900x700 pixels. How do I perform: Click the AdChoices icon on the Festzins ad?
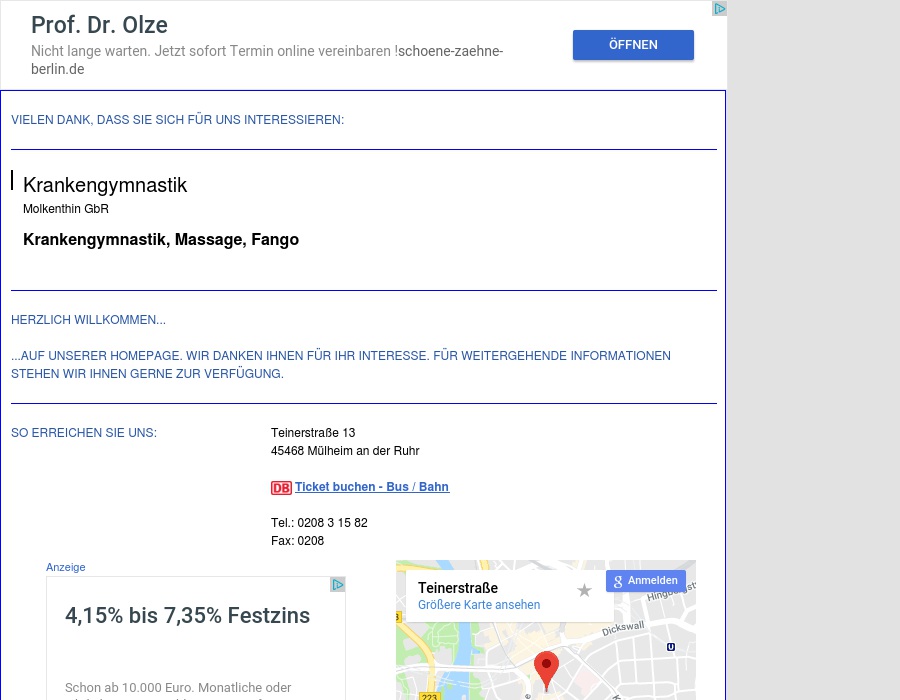[x=338, y=585]
